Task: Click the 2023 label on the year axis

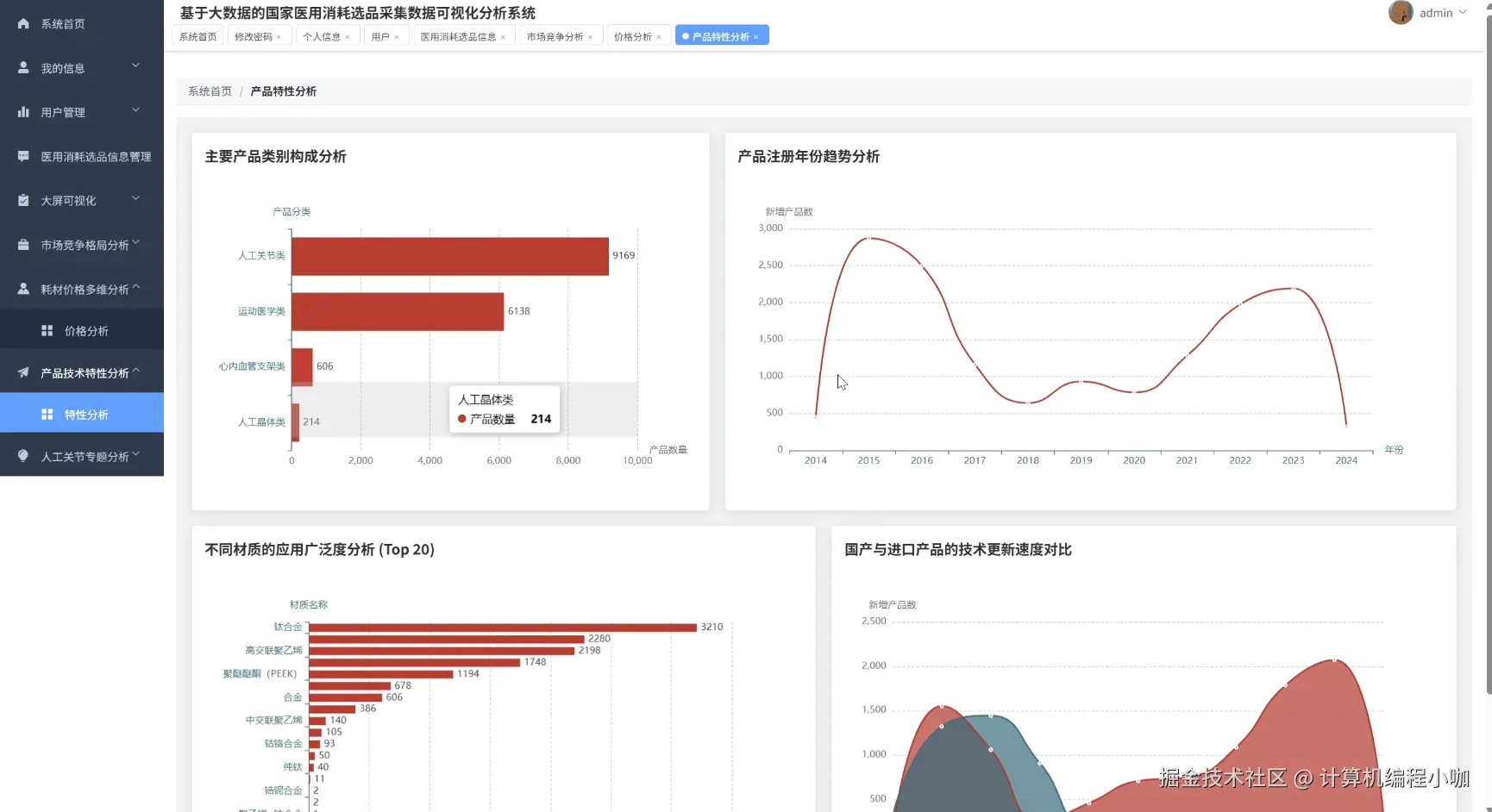Action: (x=1293, y=460)
